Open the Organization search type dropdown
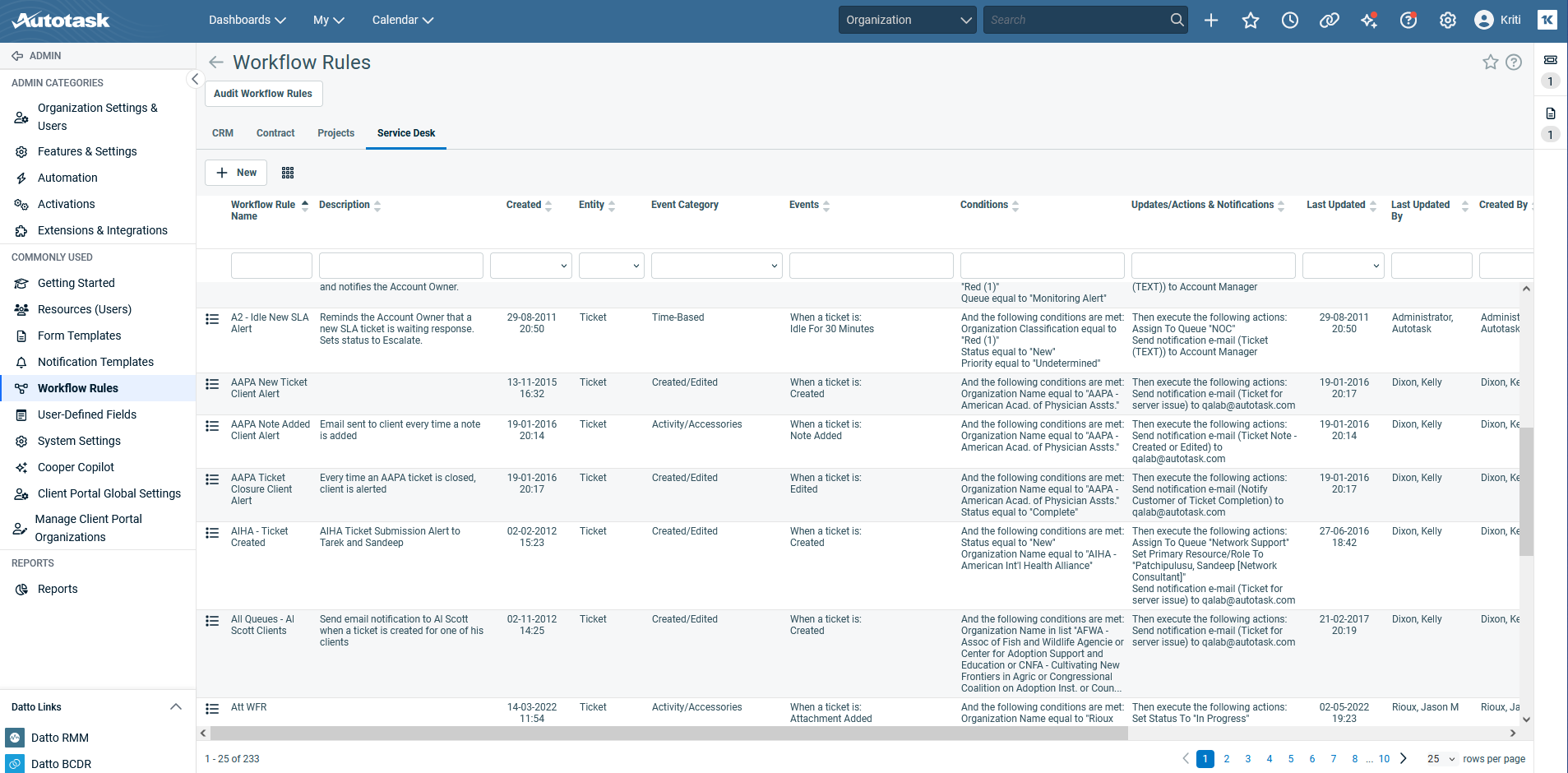Viewport: 1568px width, 773px height. point(908,20)
